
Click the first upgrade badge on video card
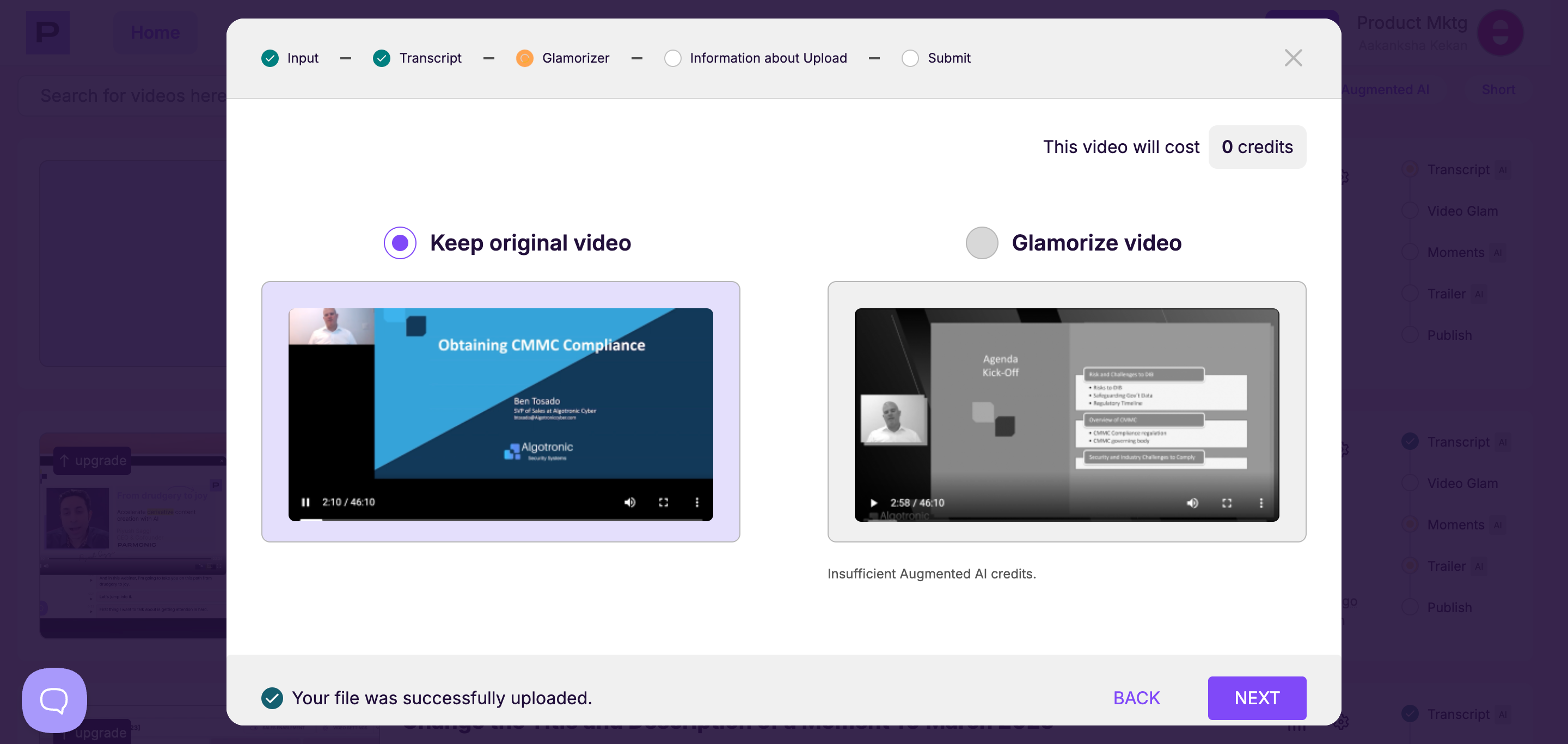click(x=93, y=460)
